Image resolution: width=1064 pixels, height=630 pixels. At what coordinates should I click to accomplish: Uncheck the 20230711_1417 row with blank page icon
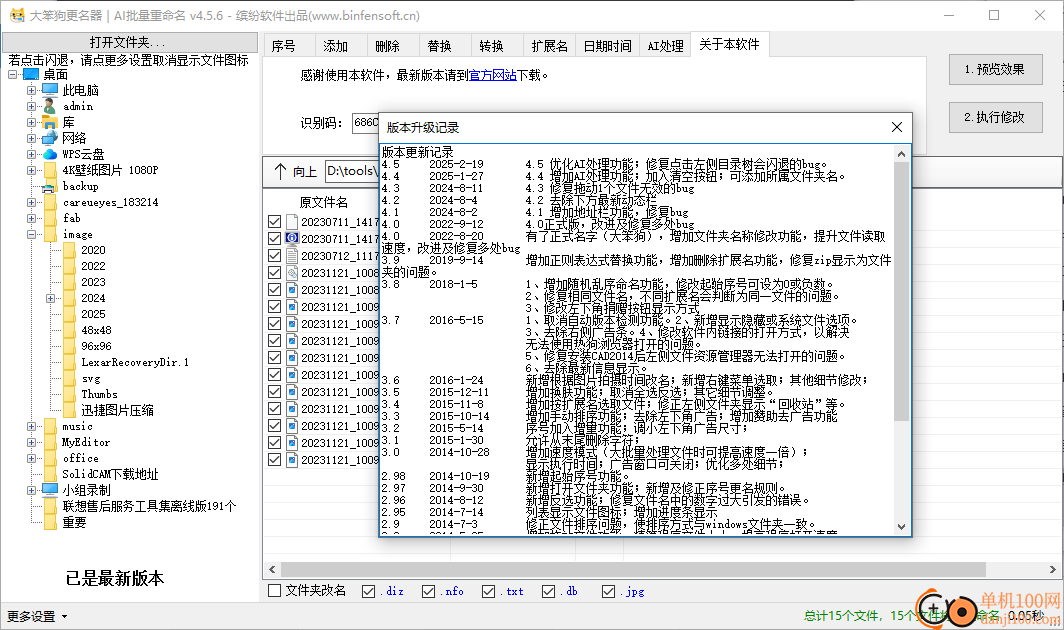pos(274,221)
